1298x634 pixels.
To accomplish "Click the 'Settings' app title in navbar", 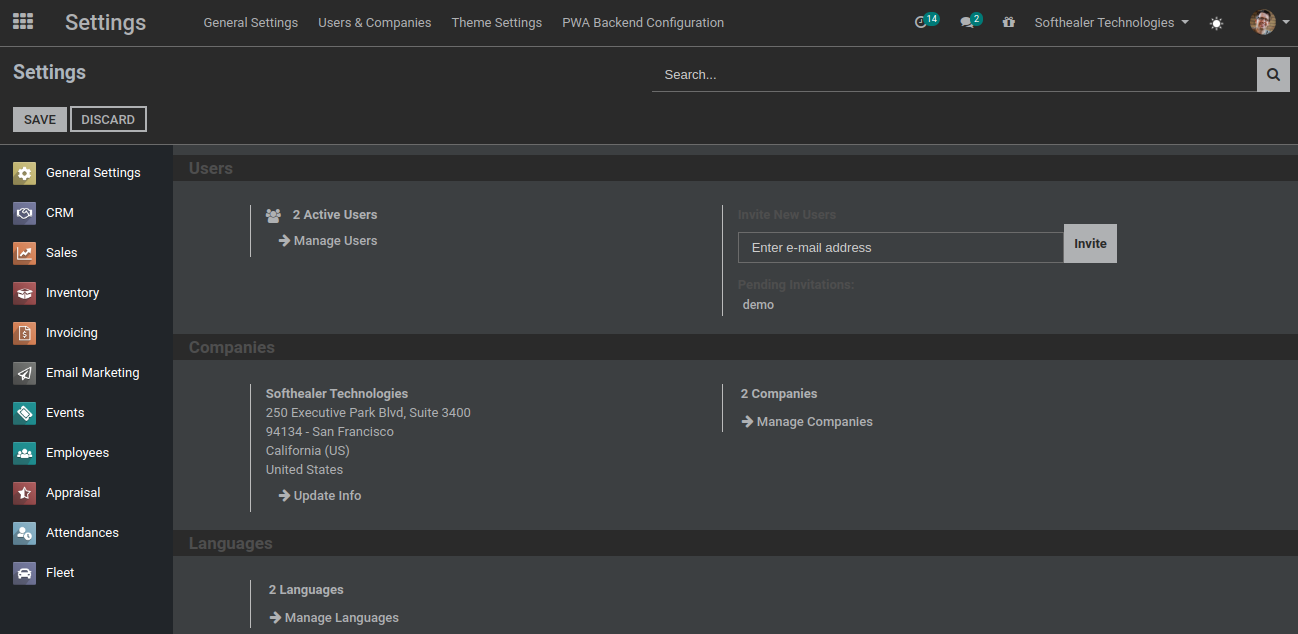I will (x=105, y=22).
